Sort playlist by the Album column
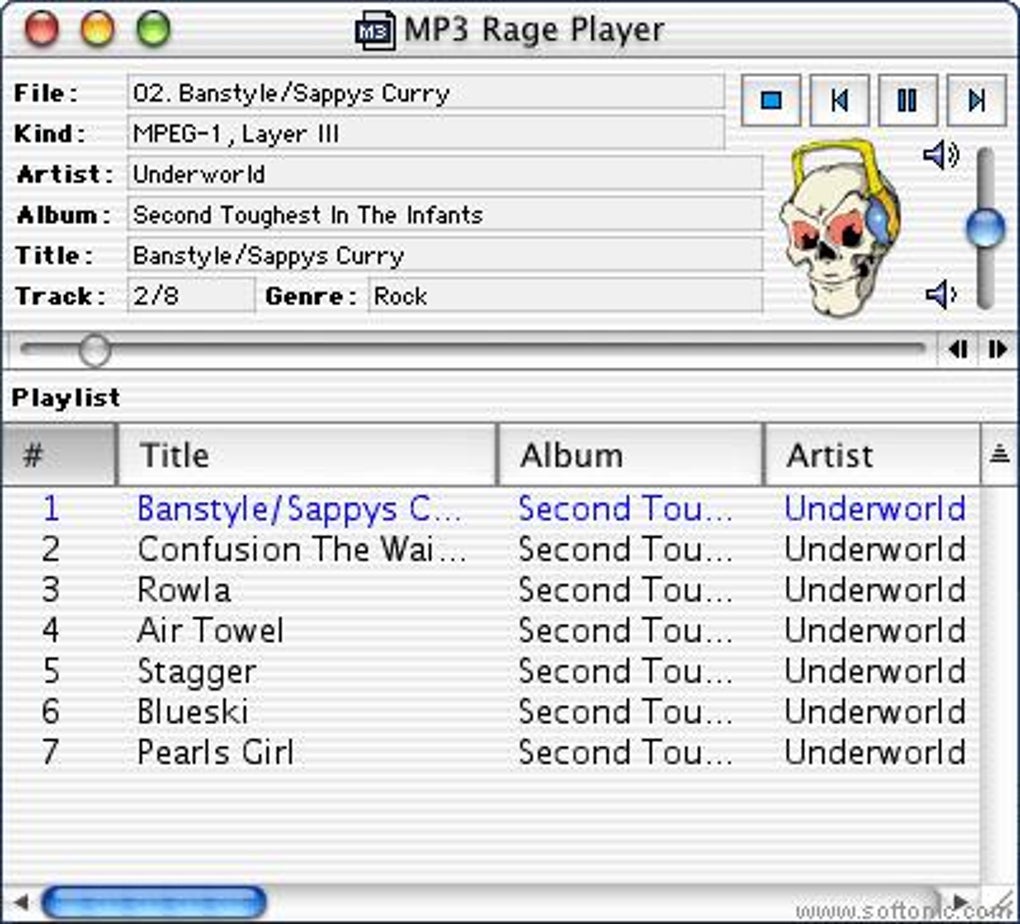 (x=630, y=454)
